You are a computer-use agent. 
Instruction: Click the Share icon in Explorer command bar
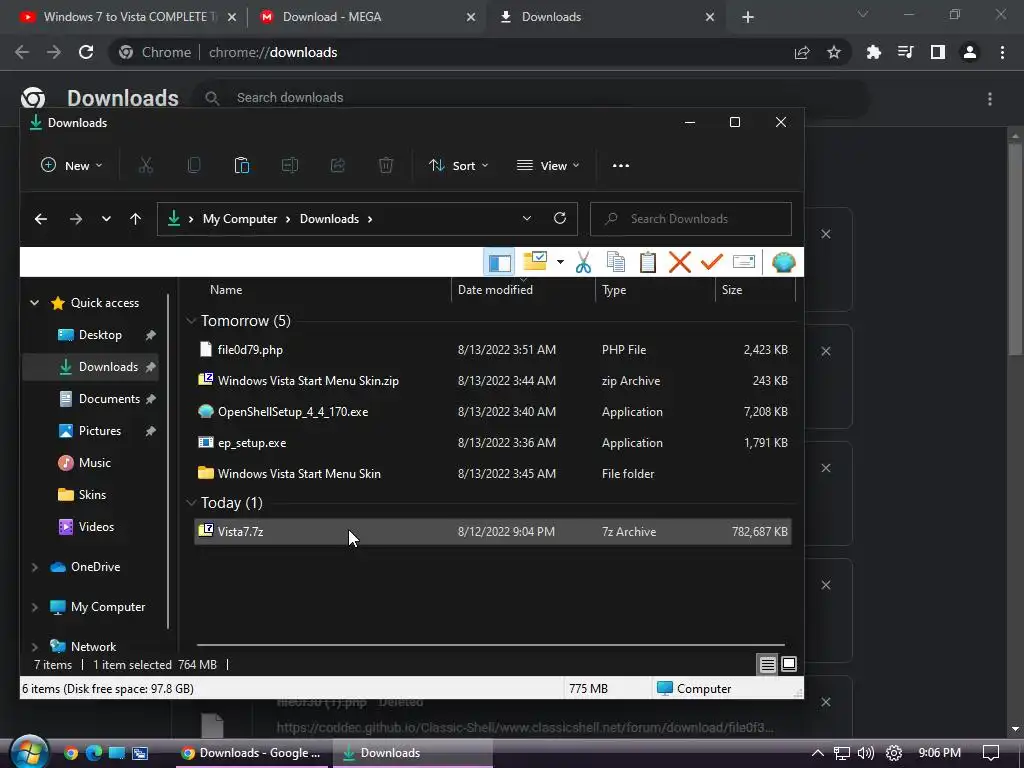click(x=338, y=166)
